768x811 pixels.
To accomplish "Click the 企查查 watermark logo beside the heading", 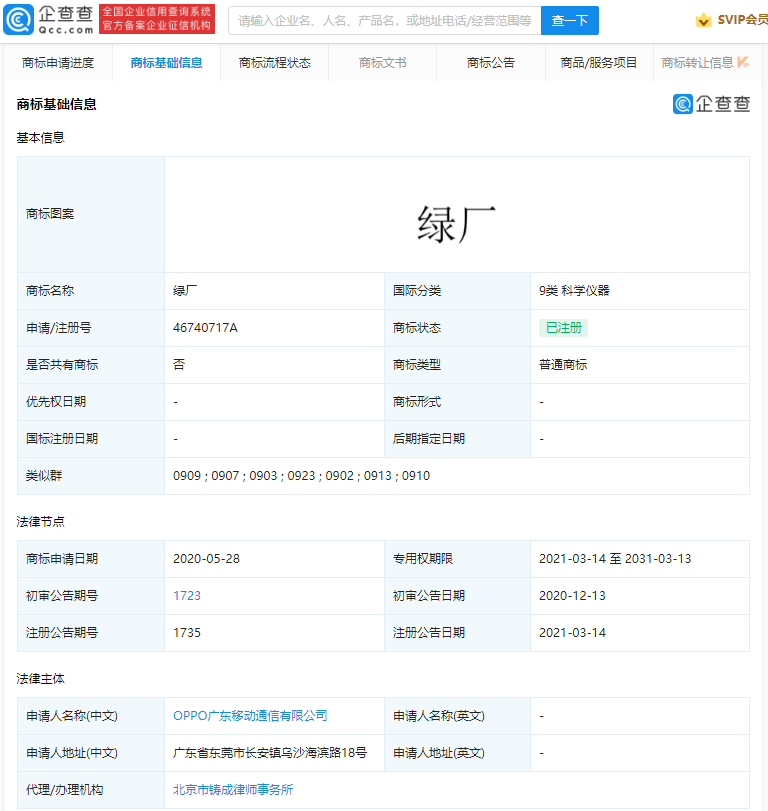I will point(711,104).
